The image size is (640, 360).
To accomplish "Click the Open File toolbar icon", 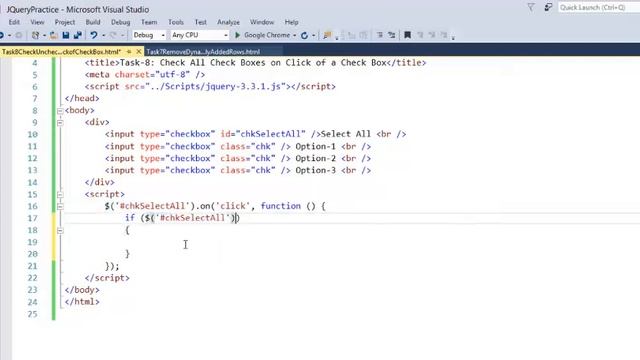I will point(53,35).
